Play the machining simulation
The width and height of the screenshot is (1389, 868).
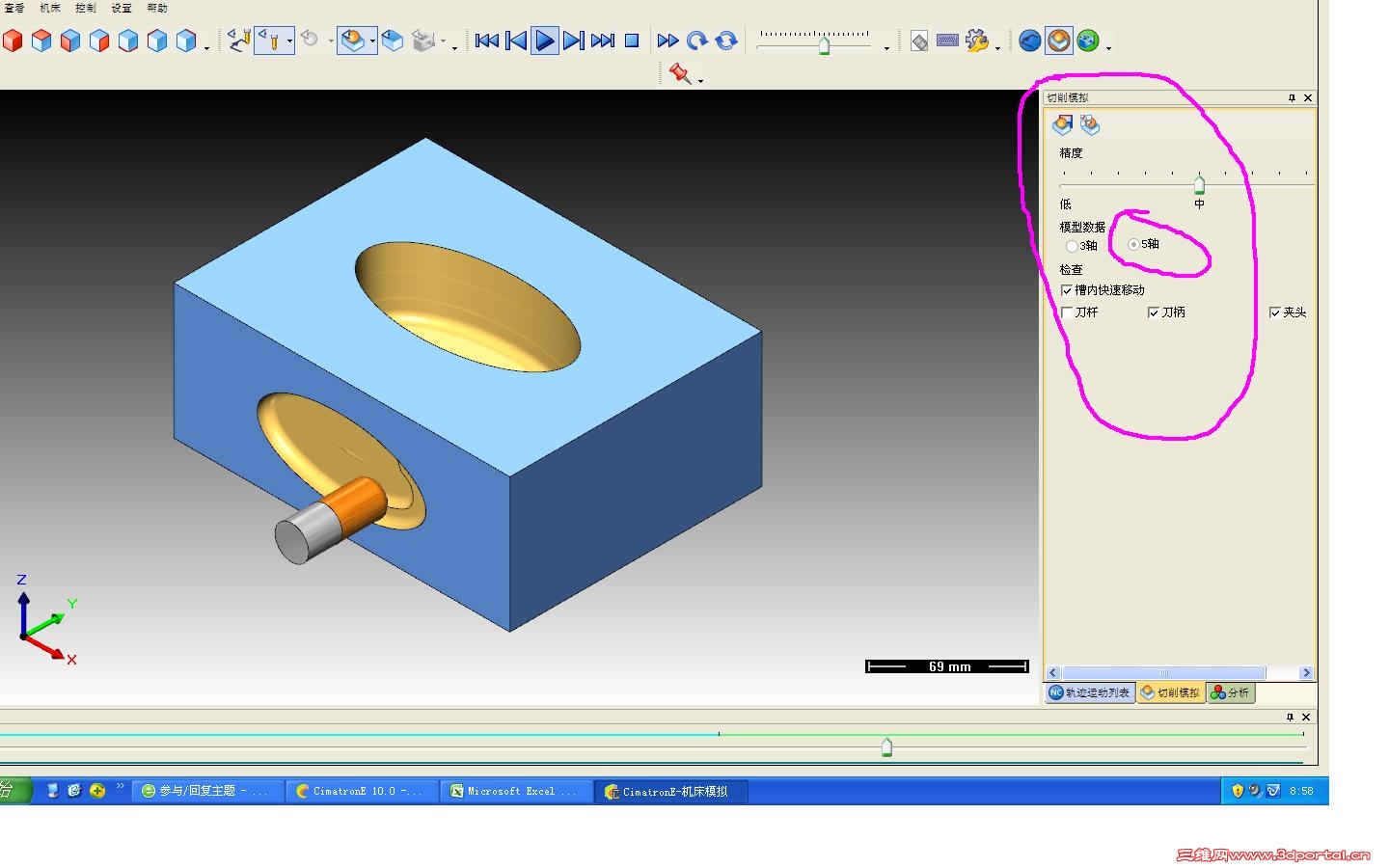click(x=545, y=41)
